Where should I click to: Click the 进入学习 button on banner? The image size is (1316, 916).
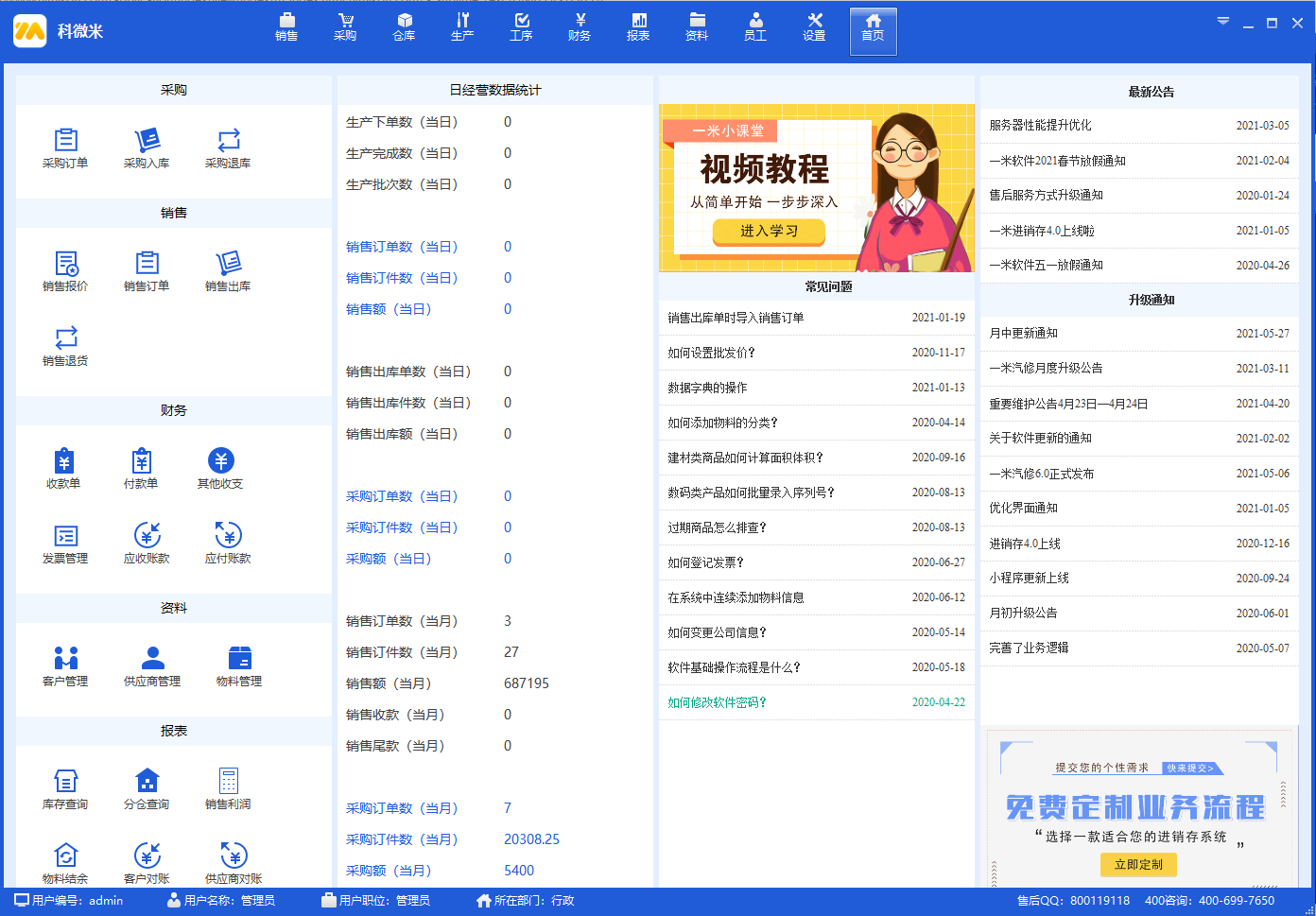pos(769,231)
